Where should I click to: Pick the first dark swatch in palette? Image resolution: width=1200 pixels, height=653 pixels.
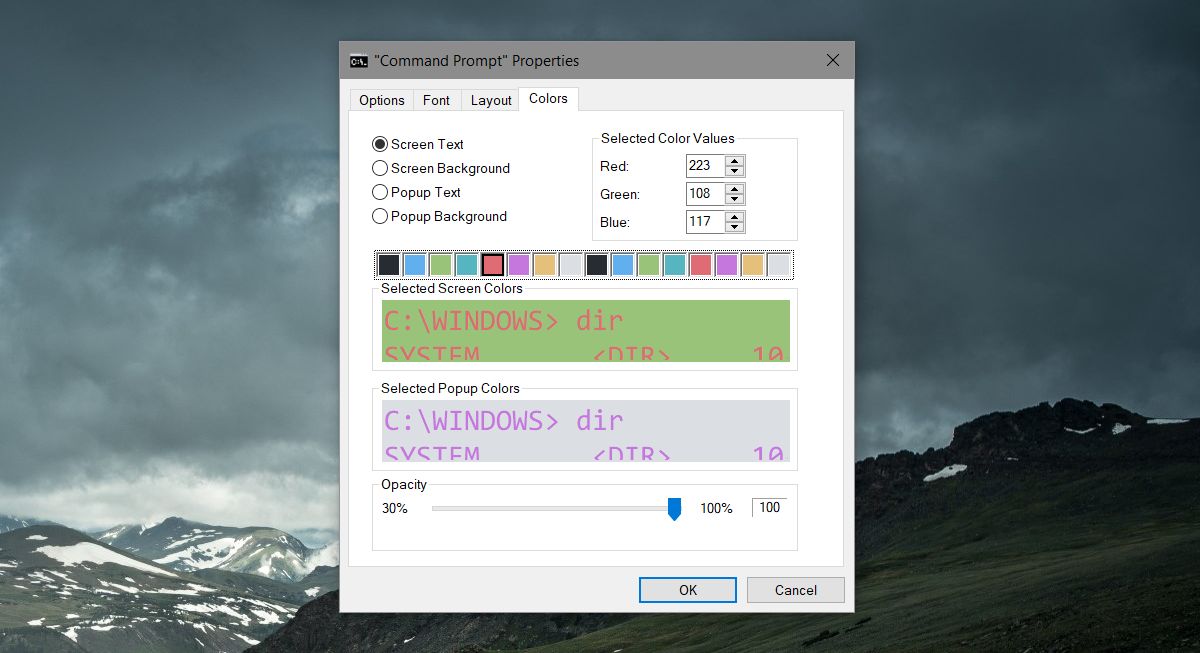pos(389,265)
